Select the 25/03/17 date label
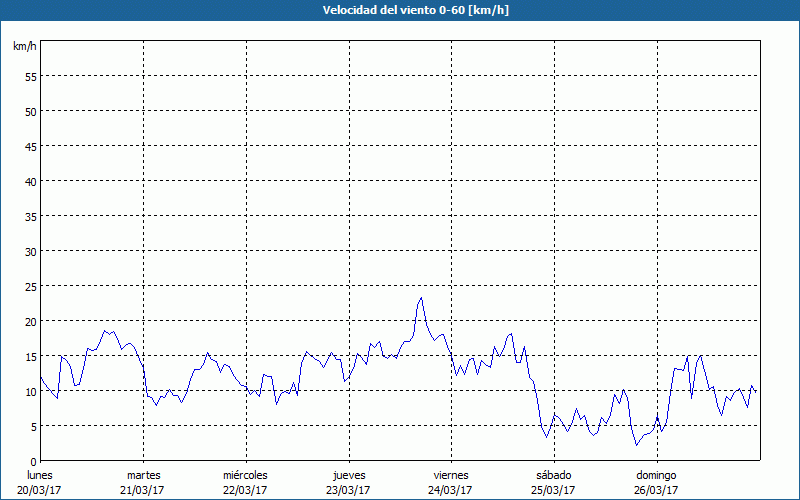The height and width of the screenshot is (500, 800). (x=553, y=490)
